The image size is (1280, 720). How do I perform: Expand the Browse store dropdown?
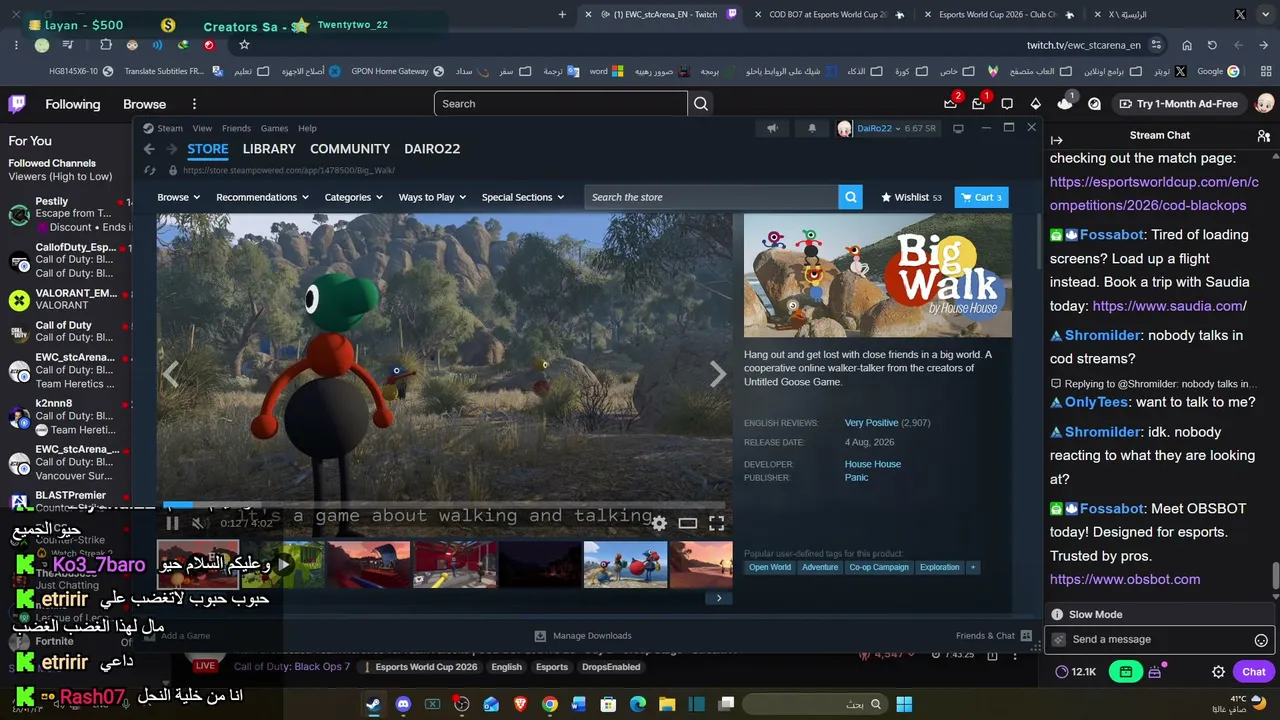[x=178, y=197]
